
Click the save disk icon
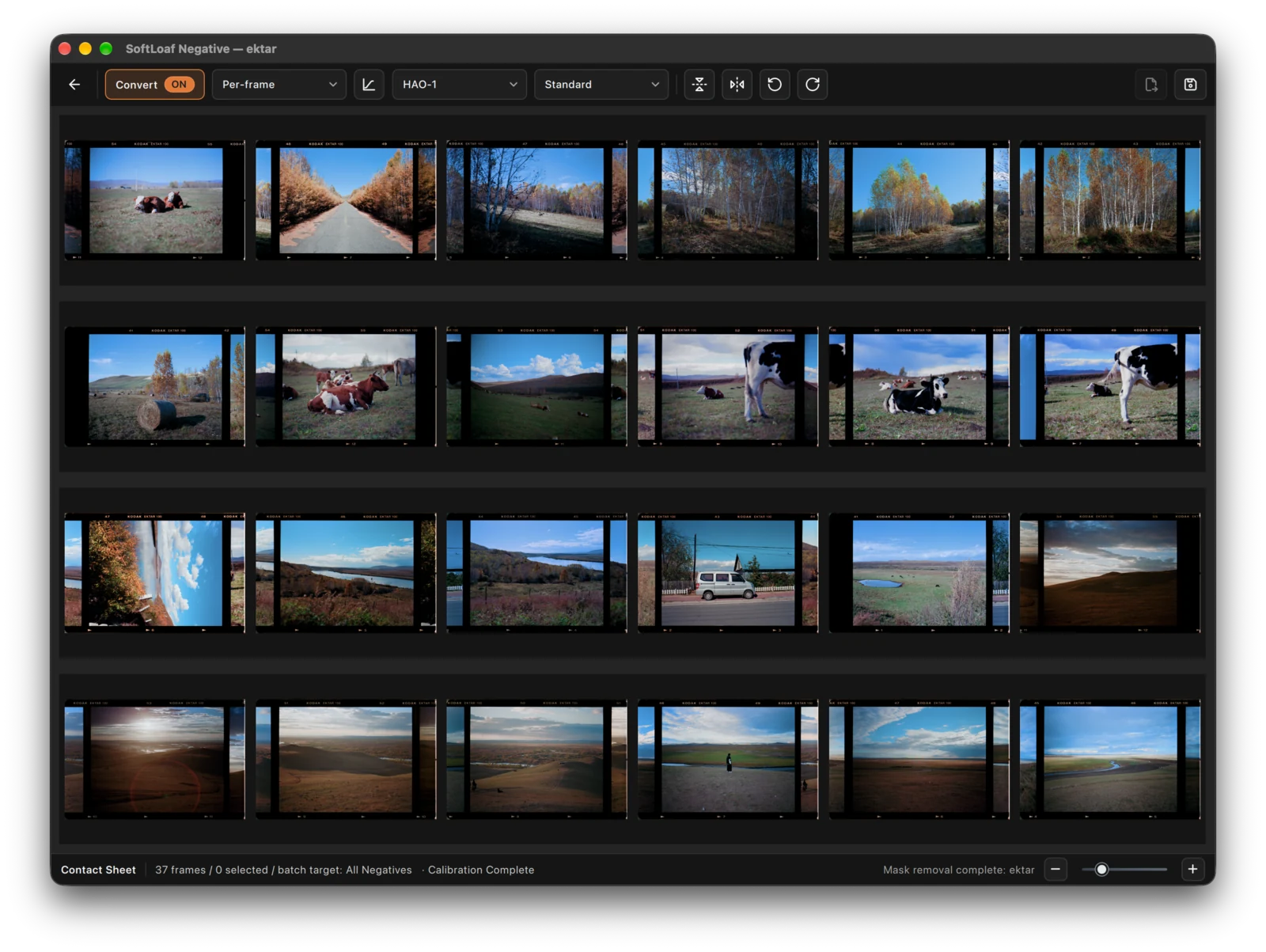1190,85
